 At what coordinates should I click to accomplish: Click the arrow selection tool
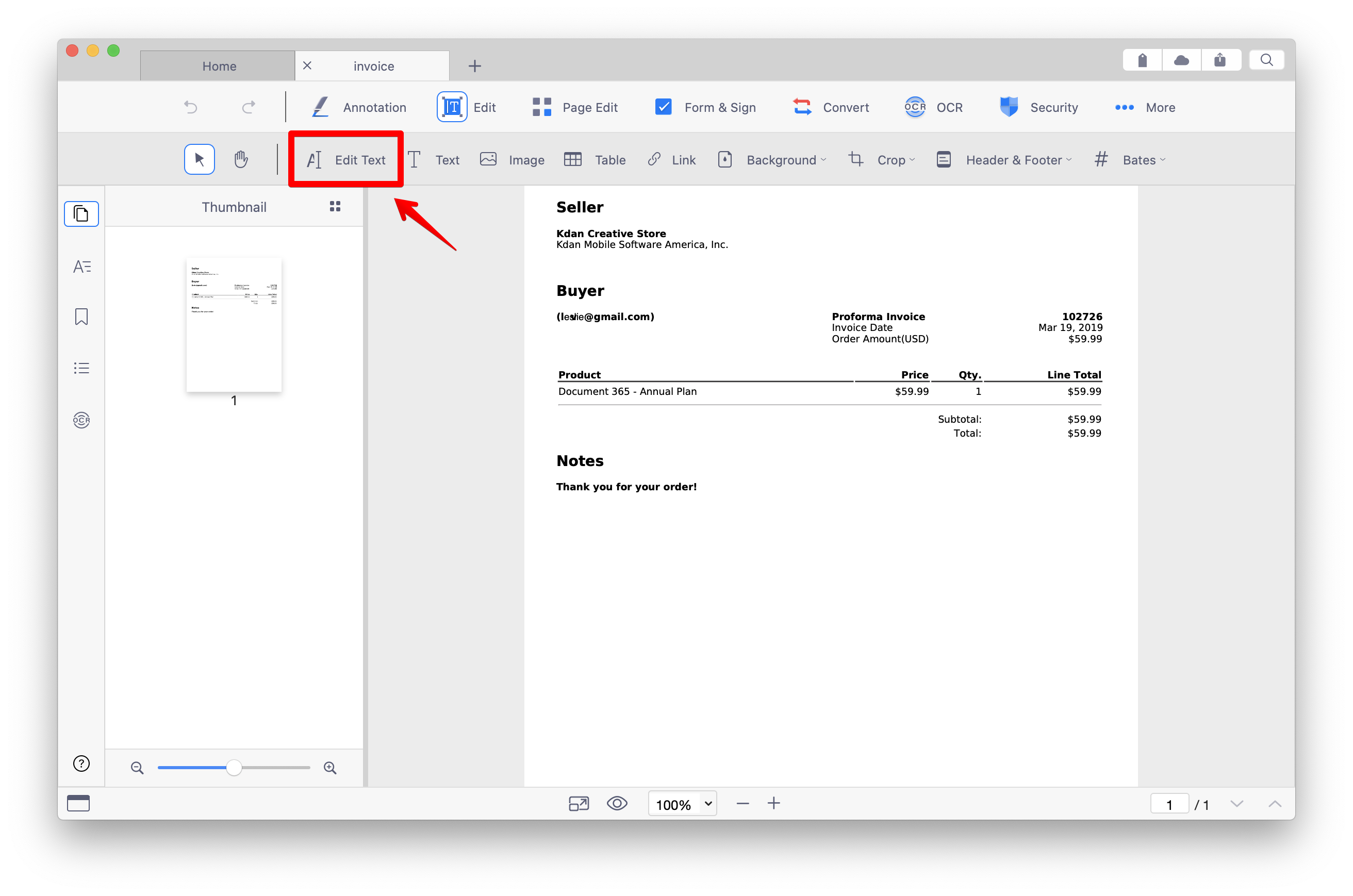coord(200,159)
